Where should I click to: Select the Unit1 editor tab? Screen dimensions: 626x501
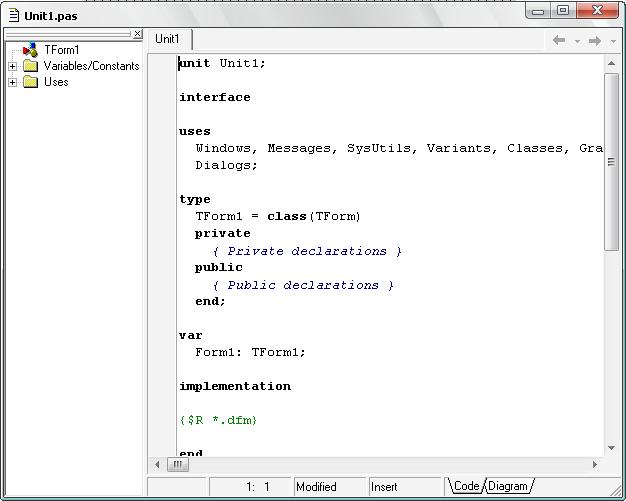pyautogui.click(x=168, y=39)
